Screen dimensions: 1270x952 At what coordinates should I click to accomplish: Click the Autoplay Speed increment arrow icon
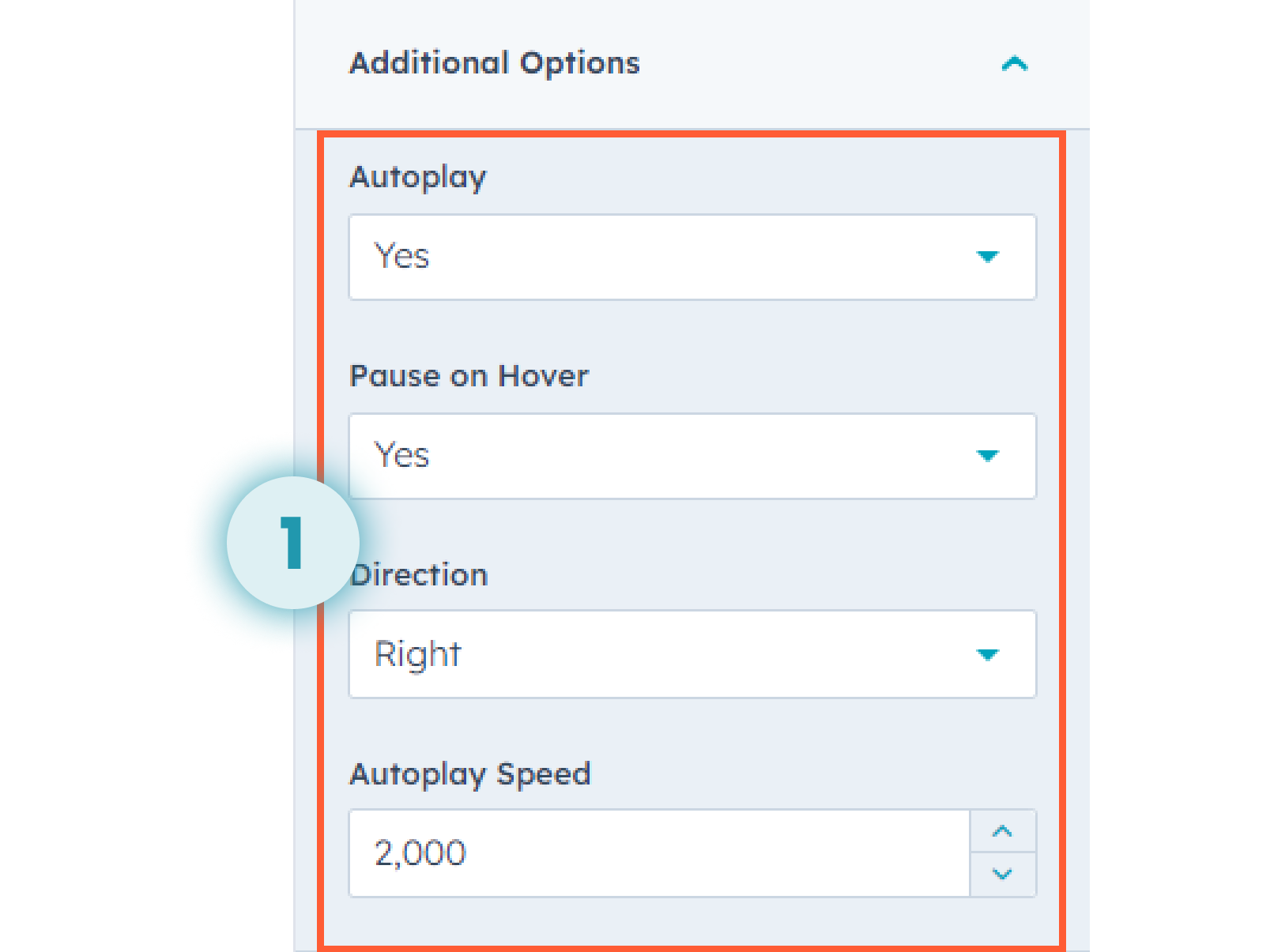tap(1003, 831)
